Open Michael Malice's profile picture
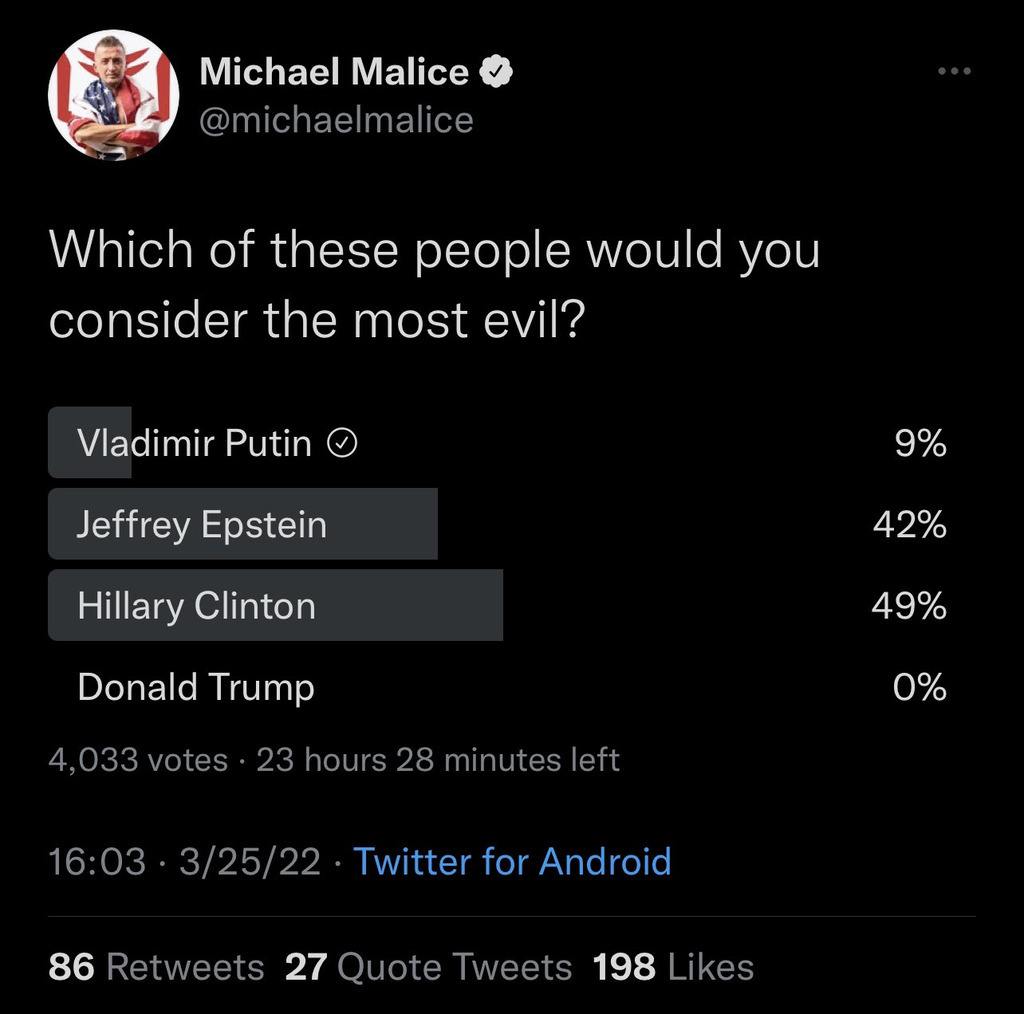This screenshot has width=1024, height=1014. pos(113,95)
